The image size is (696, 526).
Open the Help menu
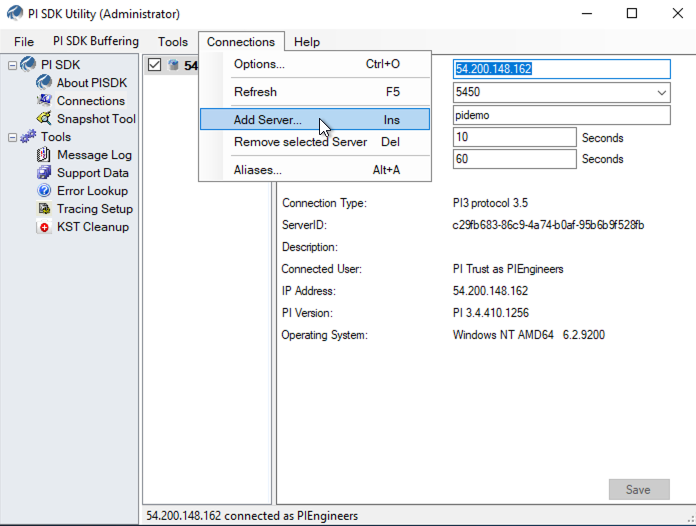point(307,42)
